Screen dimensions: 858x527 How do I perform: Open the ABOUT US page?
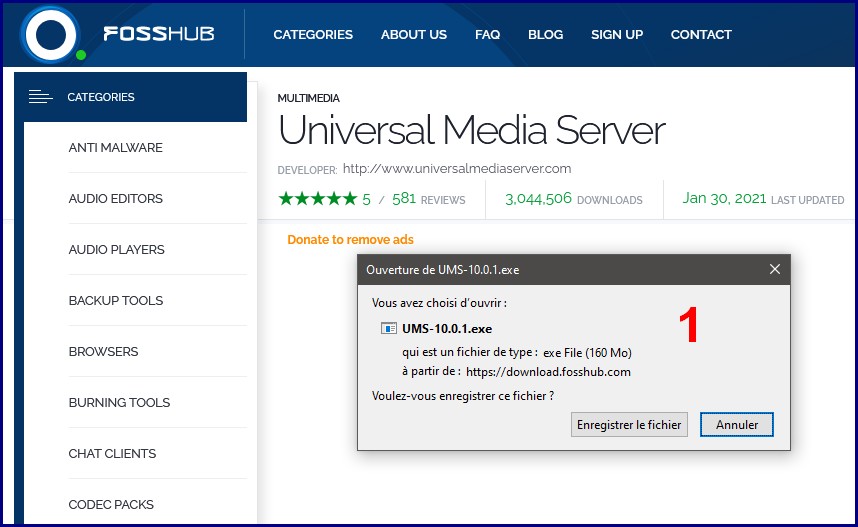point(414,34)
